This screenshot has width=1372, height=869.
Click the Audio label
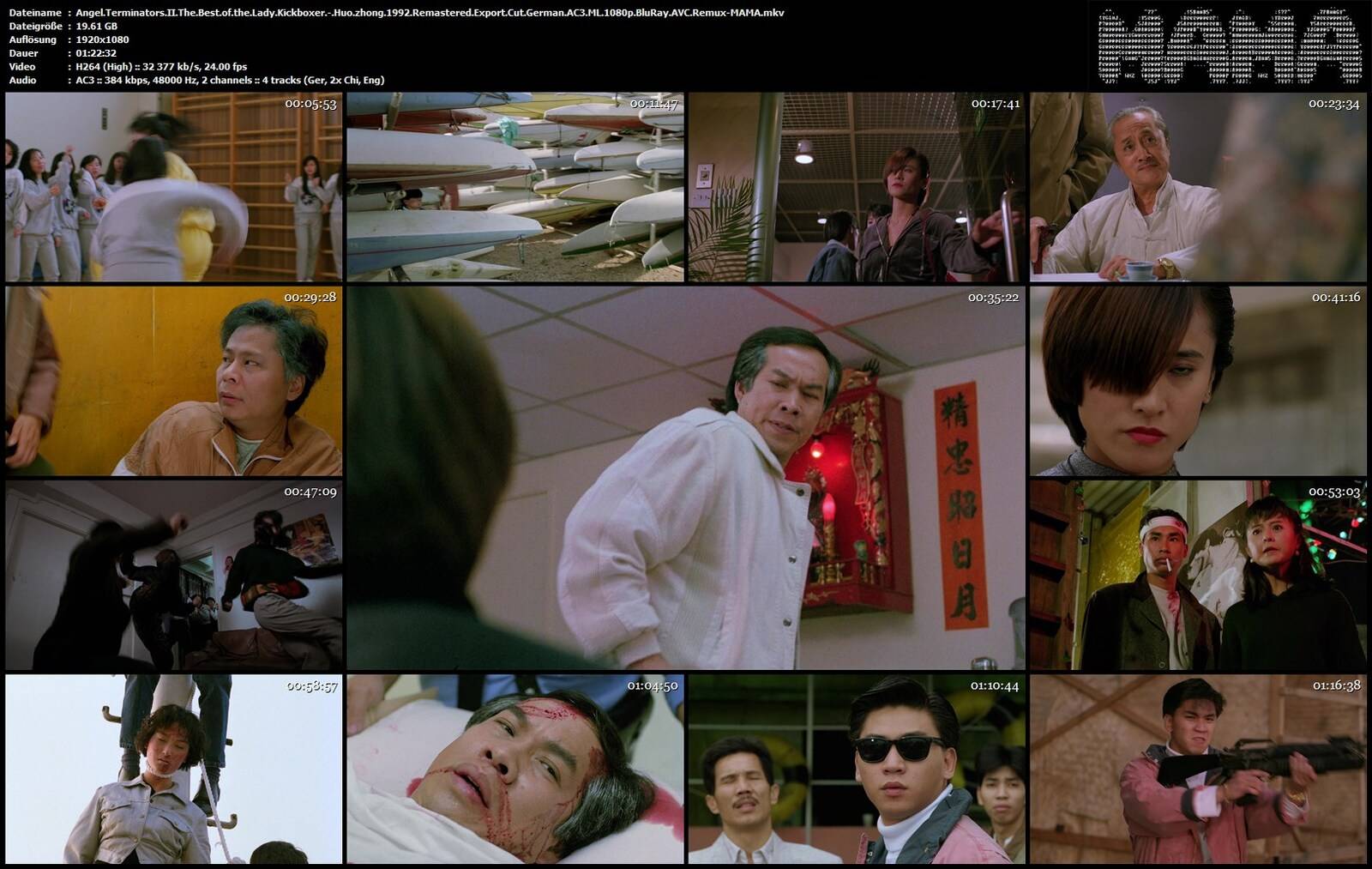(22, 80)
